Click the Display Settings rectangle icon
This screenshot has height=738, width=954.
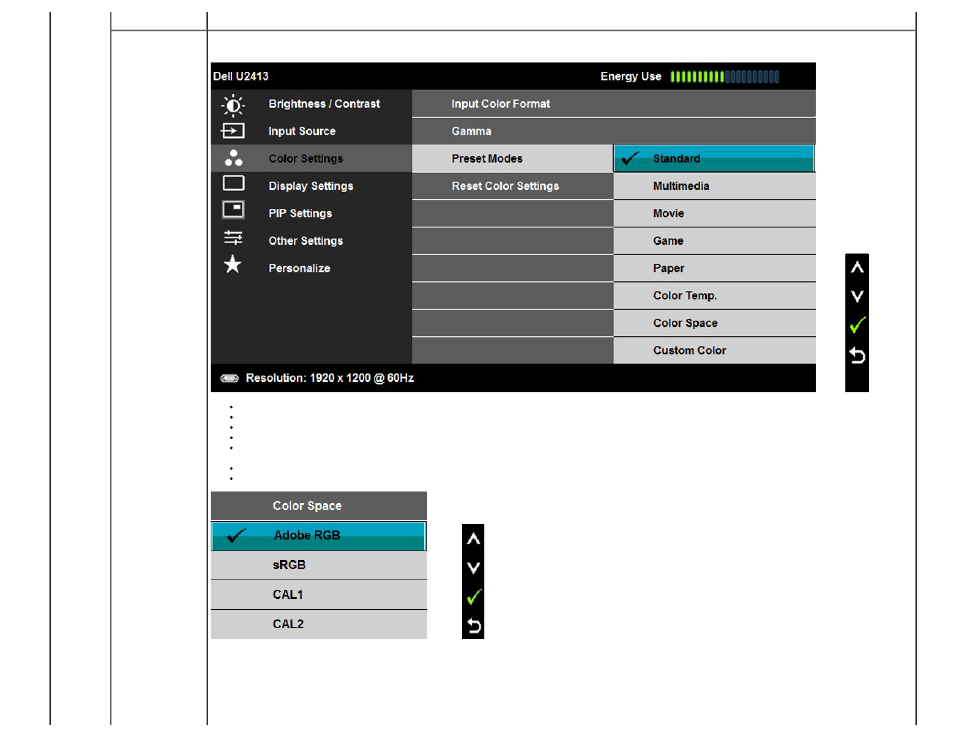pyautogui.click(x=234, y=183)
